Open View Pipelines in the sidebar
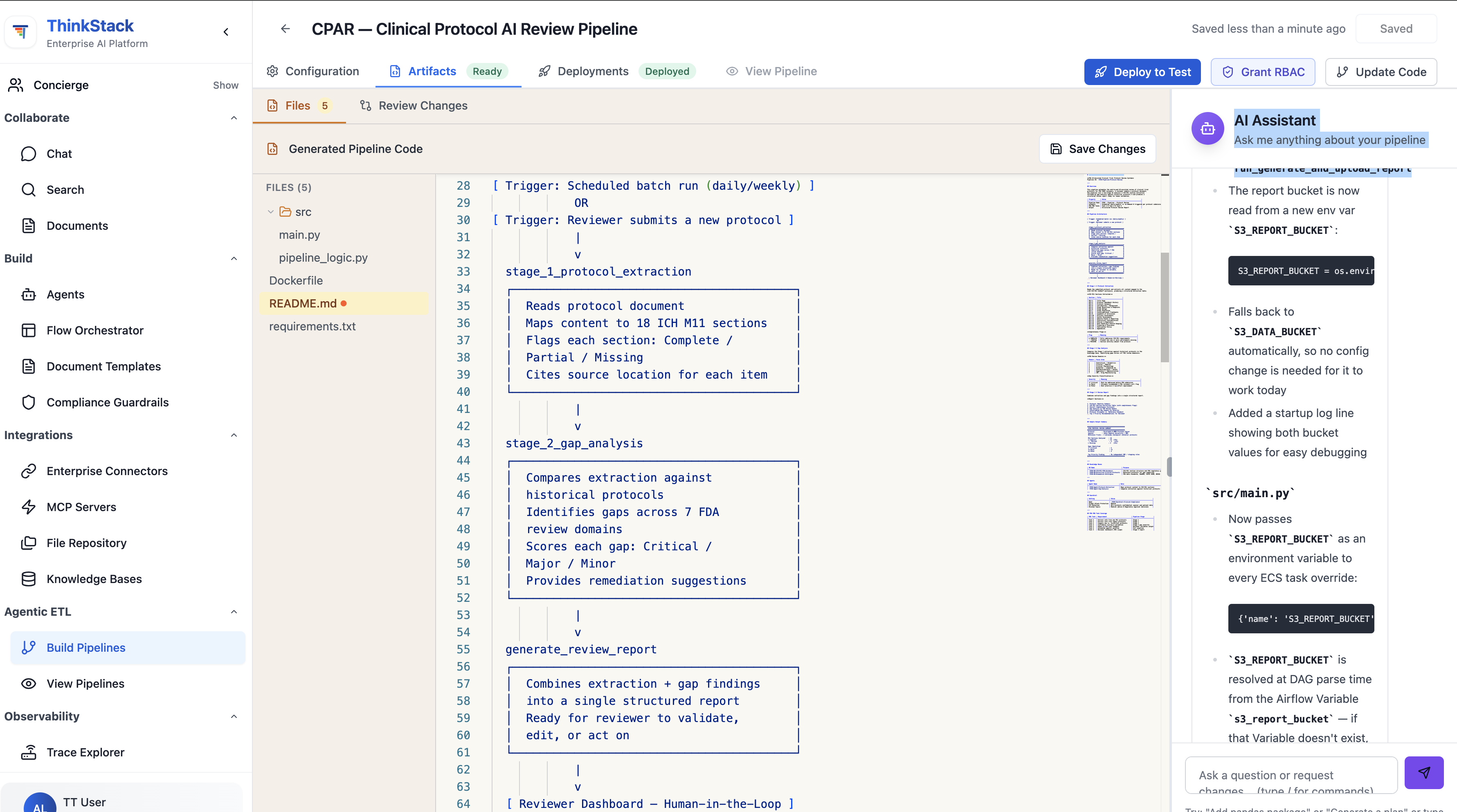 tap(85, 684)
